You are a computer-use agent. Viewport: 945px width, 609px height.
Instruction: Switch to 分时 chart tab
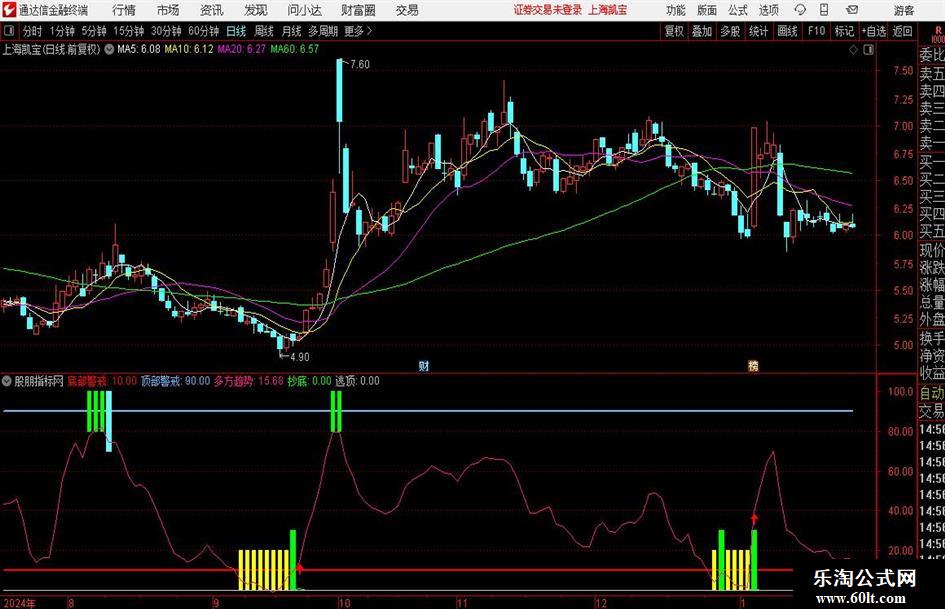(32, 31)
